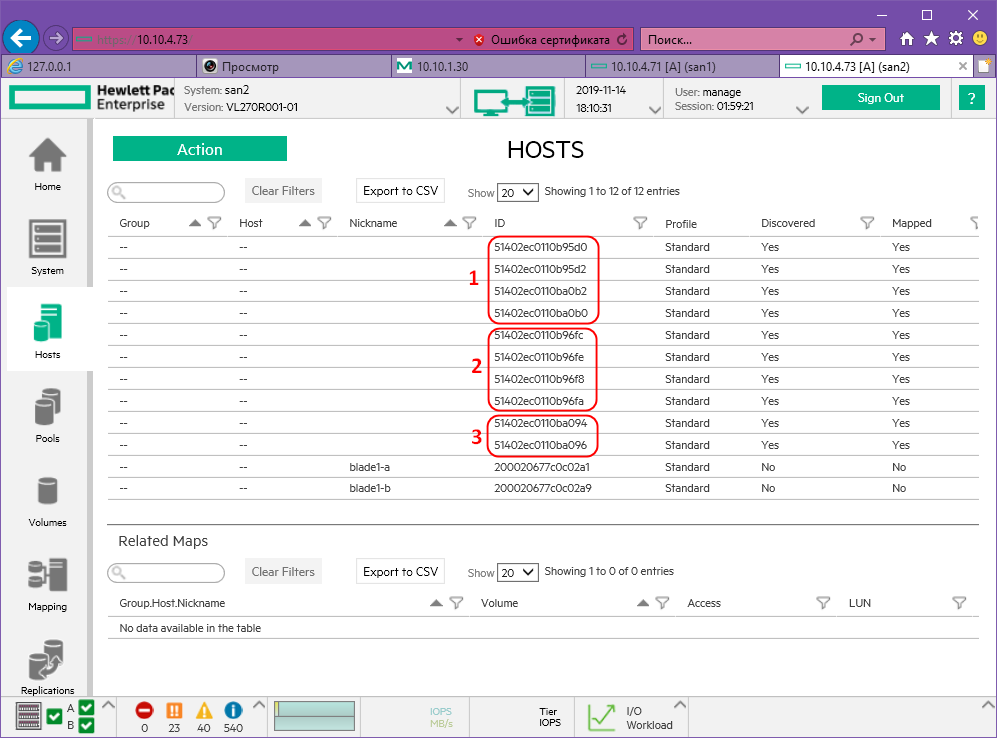
Task: Switch to the Просмотр browser tab
Action: (x=294, y=66)
